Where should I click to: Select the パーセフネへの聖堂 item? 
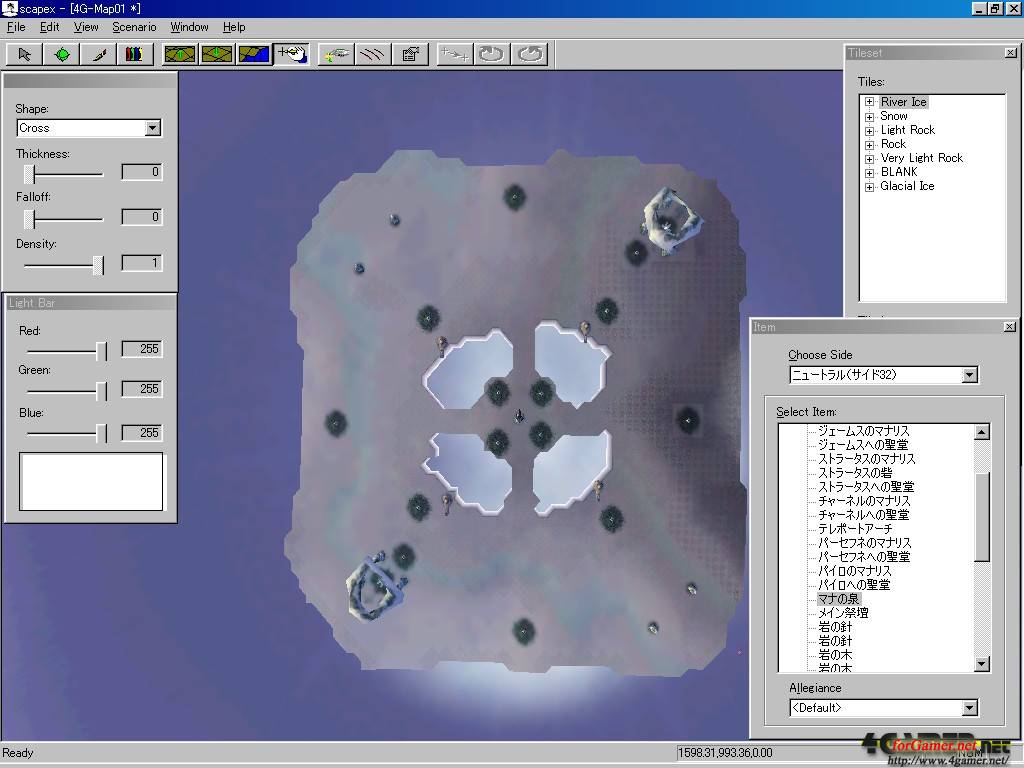coord(864,556)
